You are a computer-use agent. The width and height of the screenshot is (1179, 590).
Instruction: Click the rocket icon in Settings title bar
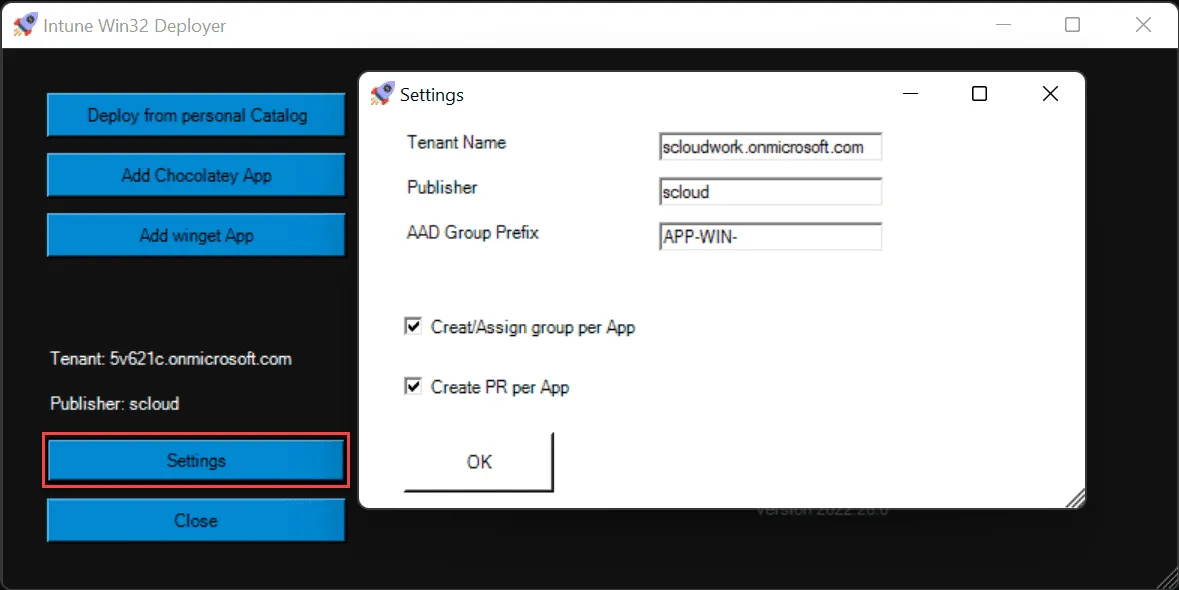[x=382, y=94]
